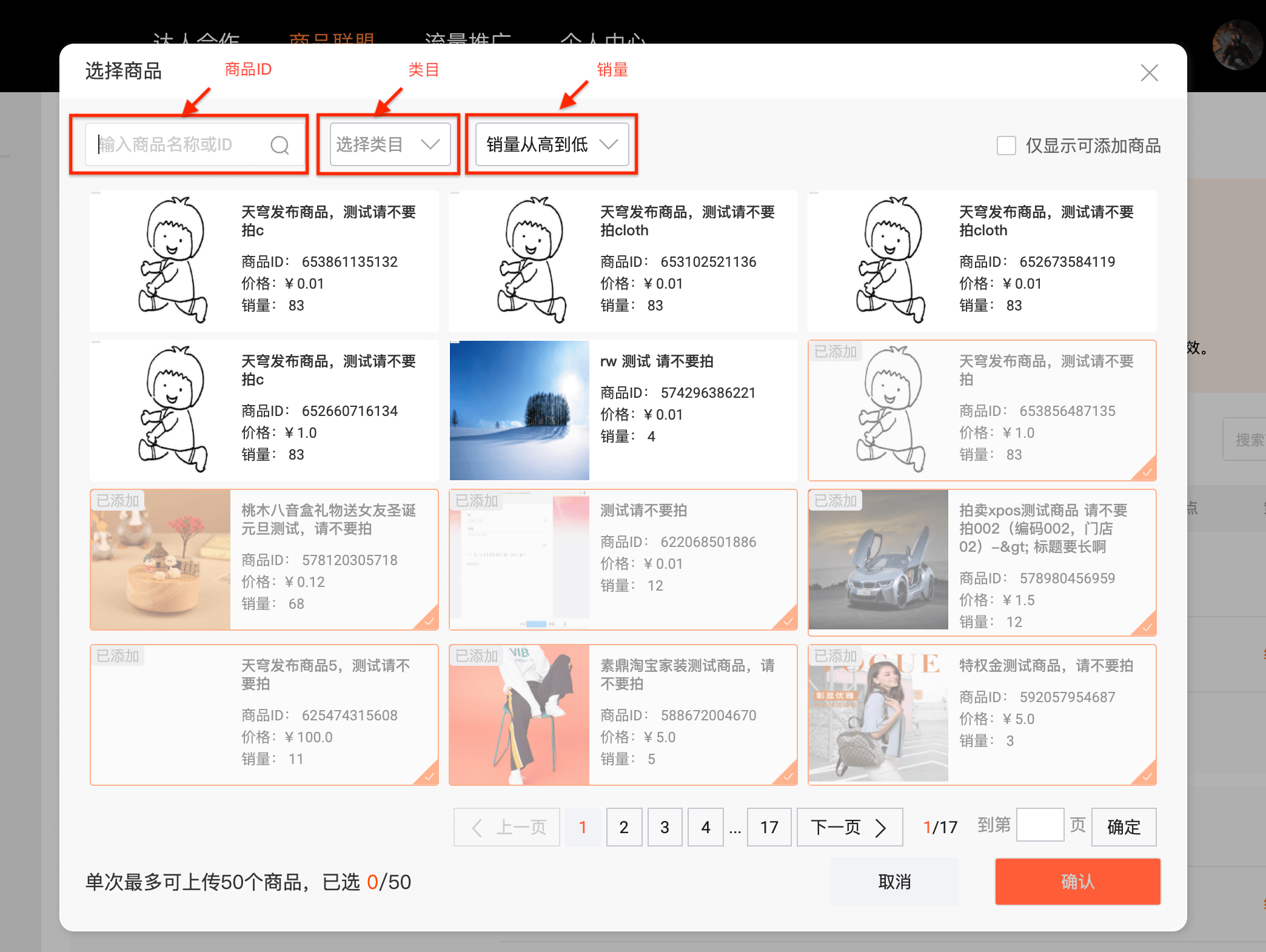This screenshot has width=1266, height=952.
Task: Click the page number jump input box
Action: tap(1040, 825)
